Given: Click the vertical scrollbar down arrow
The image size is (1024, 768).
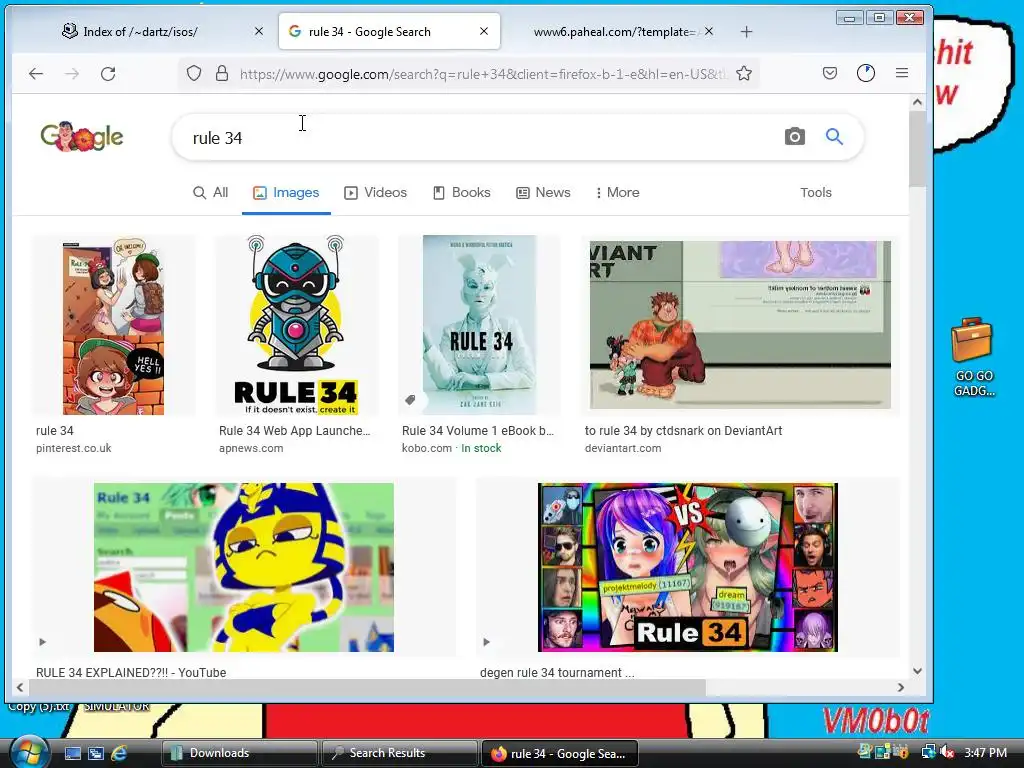Looking at the screenshot, I should pyautogui.click(x=917, y=671).
